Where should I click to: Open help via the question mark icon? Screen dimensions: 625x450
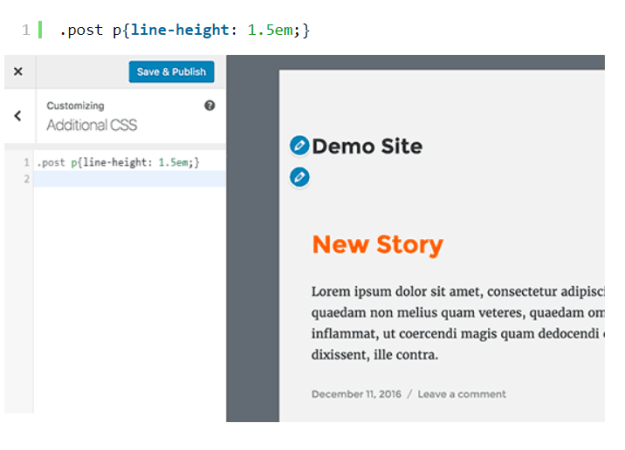coord(210,106)
